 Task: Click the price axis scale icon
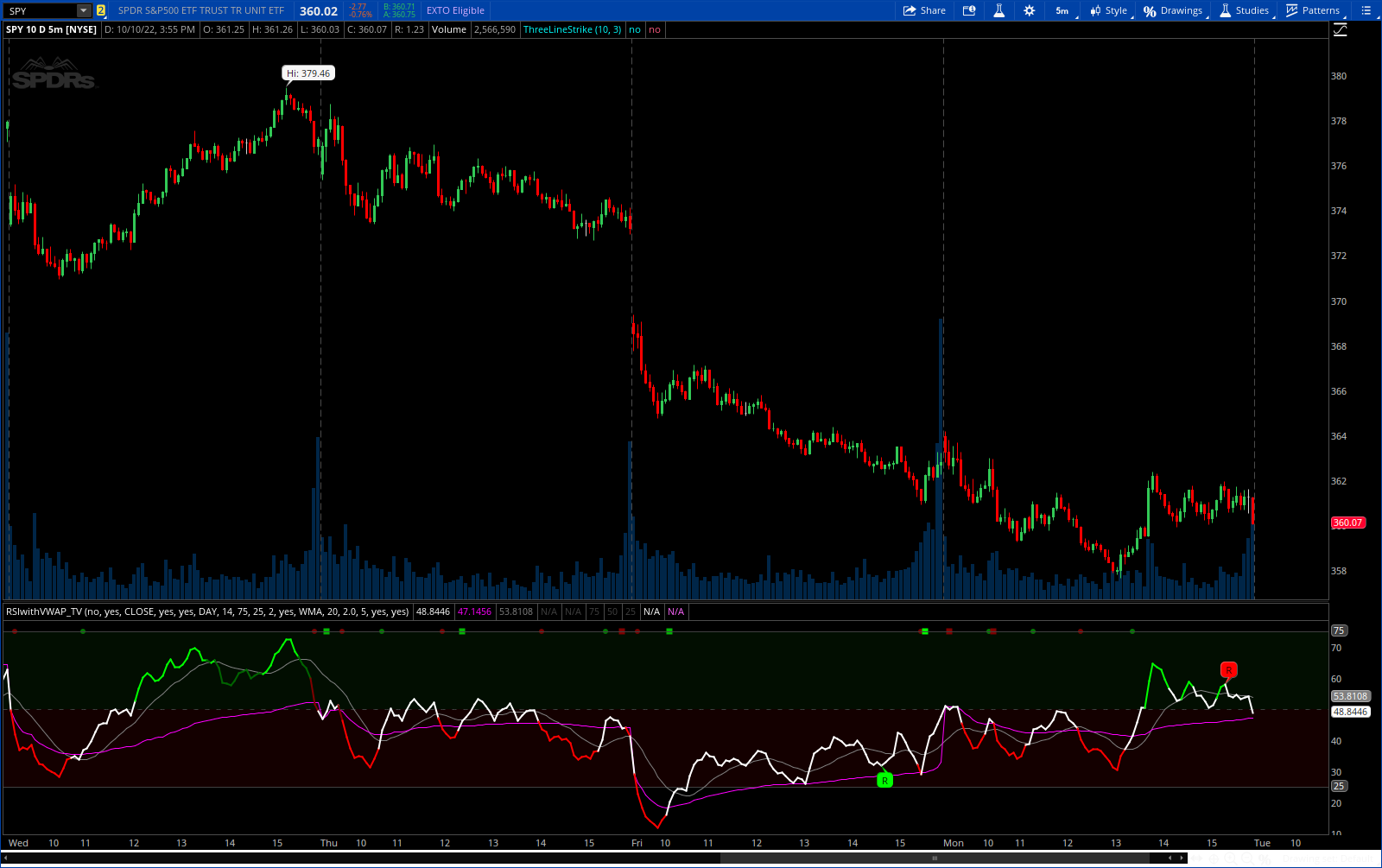(1340, 30)
